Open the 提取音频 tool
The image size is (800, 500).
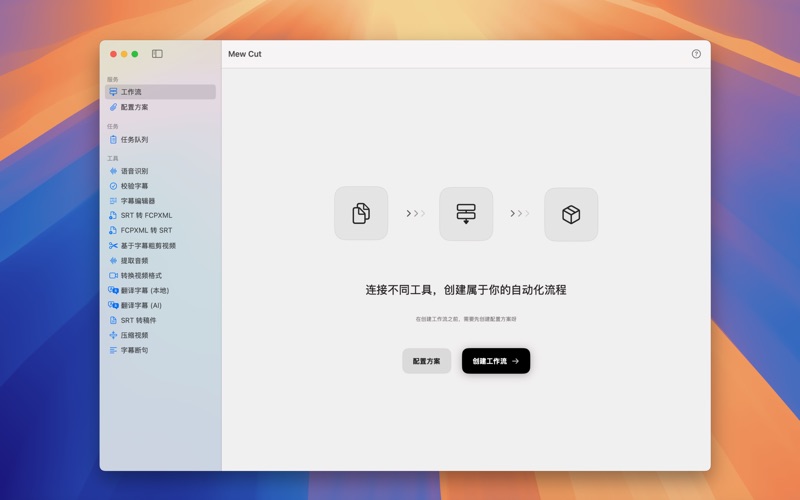(x=160, y=260)
